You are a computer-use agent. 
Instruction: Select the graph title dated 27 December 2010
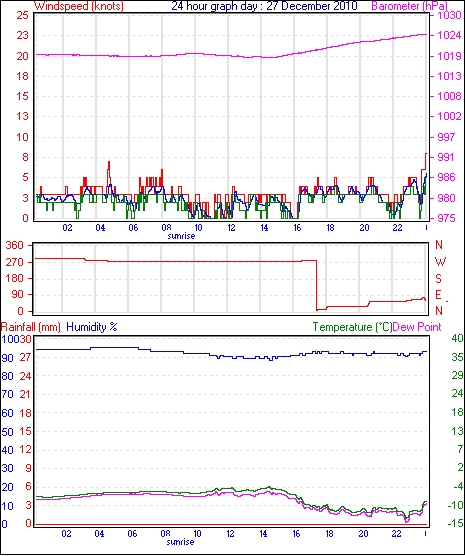point(265,6)
